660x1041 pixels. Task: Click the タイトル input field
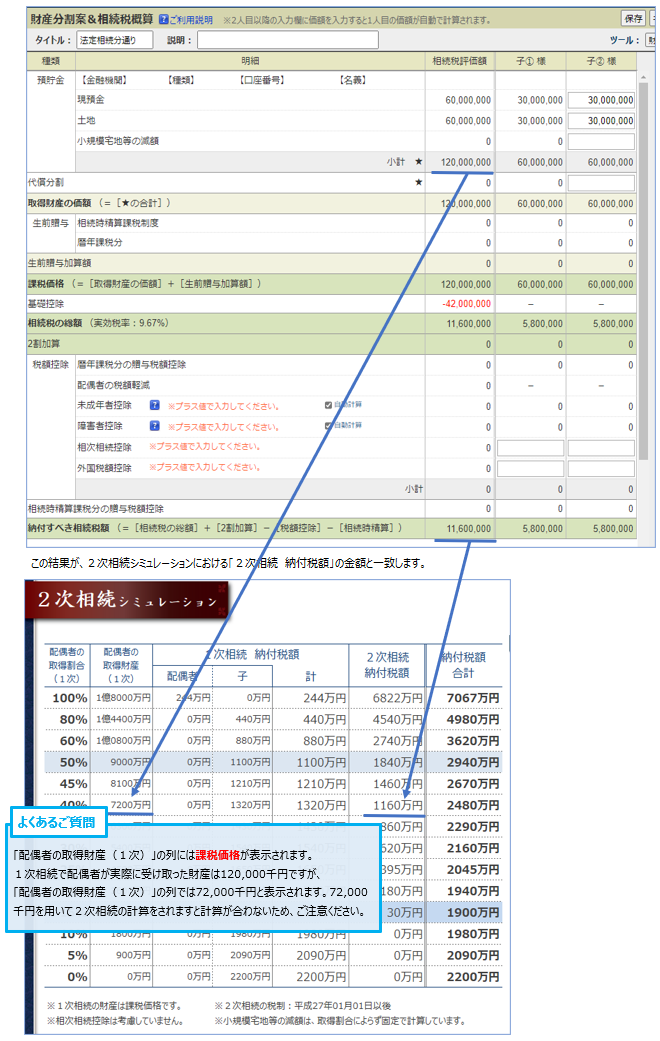(x=115, y=40)
